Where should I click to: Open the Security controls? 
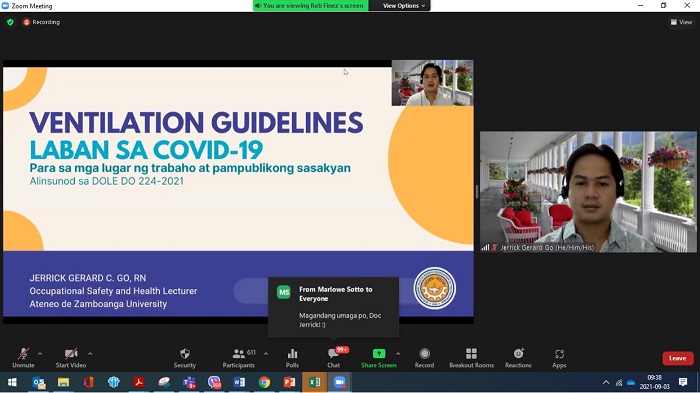(185, 358)
